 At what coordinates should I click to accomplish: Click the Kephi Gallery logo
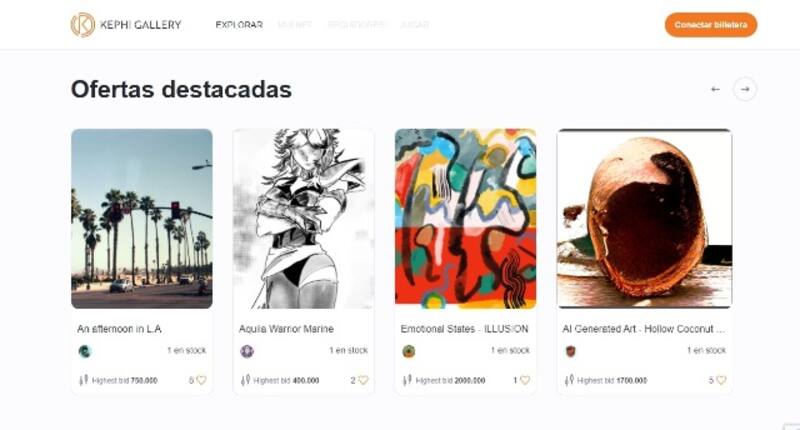(126, 24)
